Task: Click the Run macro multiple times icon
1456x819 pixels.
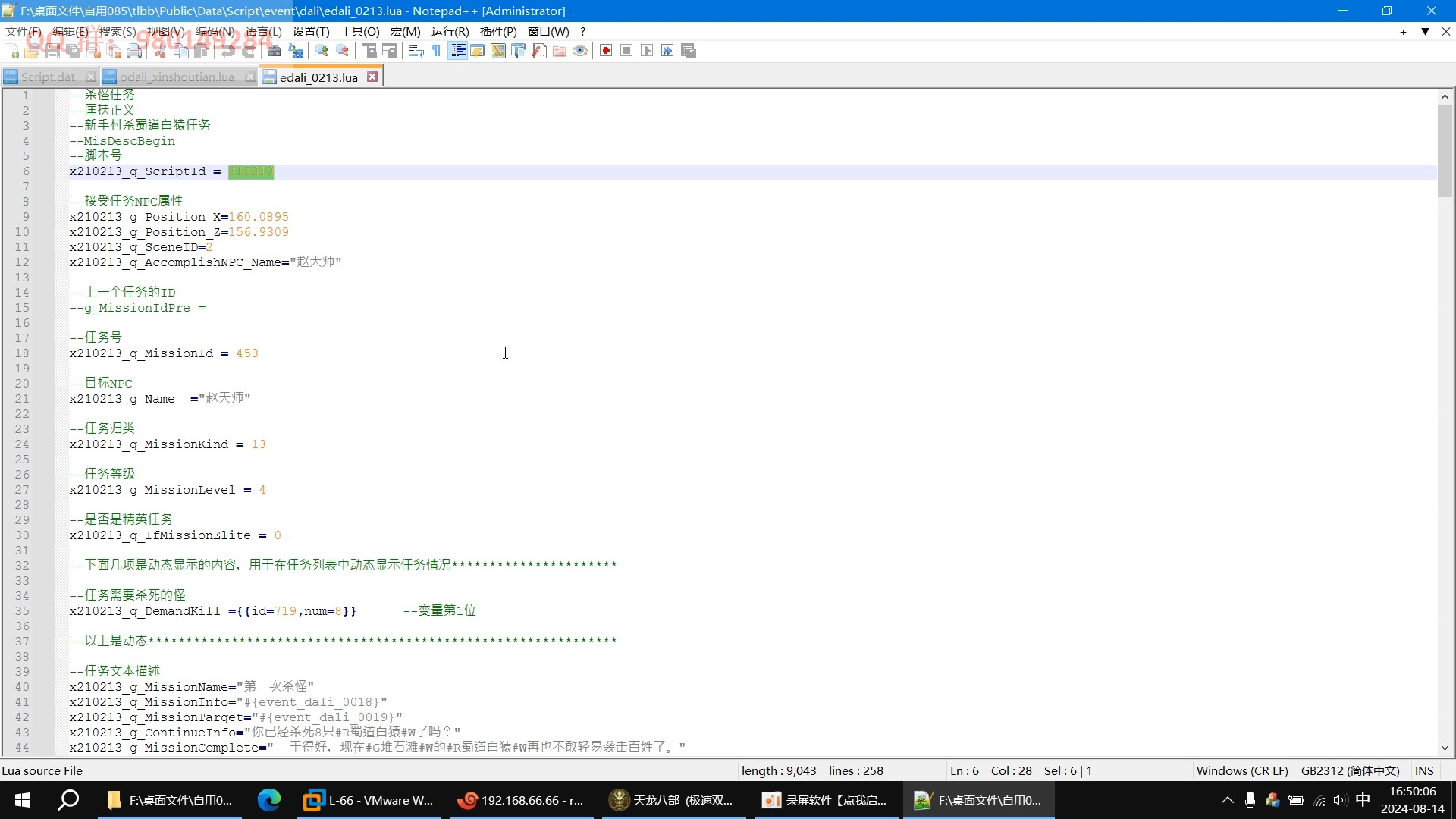Action: (x=667, y=51)
